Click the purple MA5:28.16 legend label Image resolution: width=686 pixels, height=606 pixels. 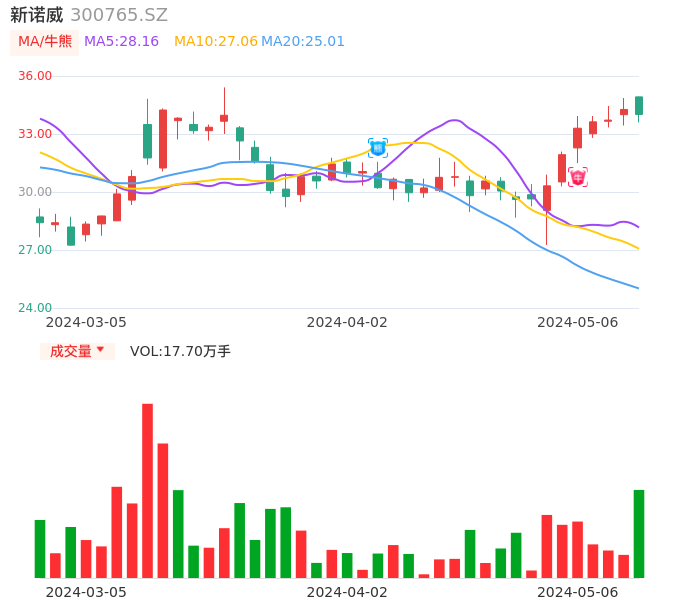[x=121, y=42]
